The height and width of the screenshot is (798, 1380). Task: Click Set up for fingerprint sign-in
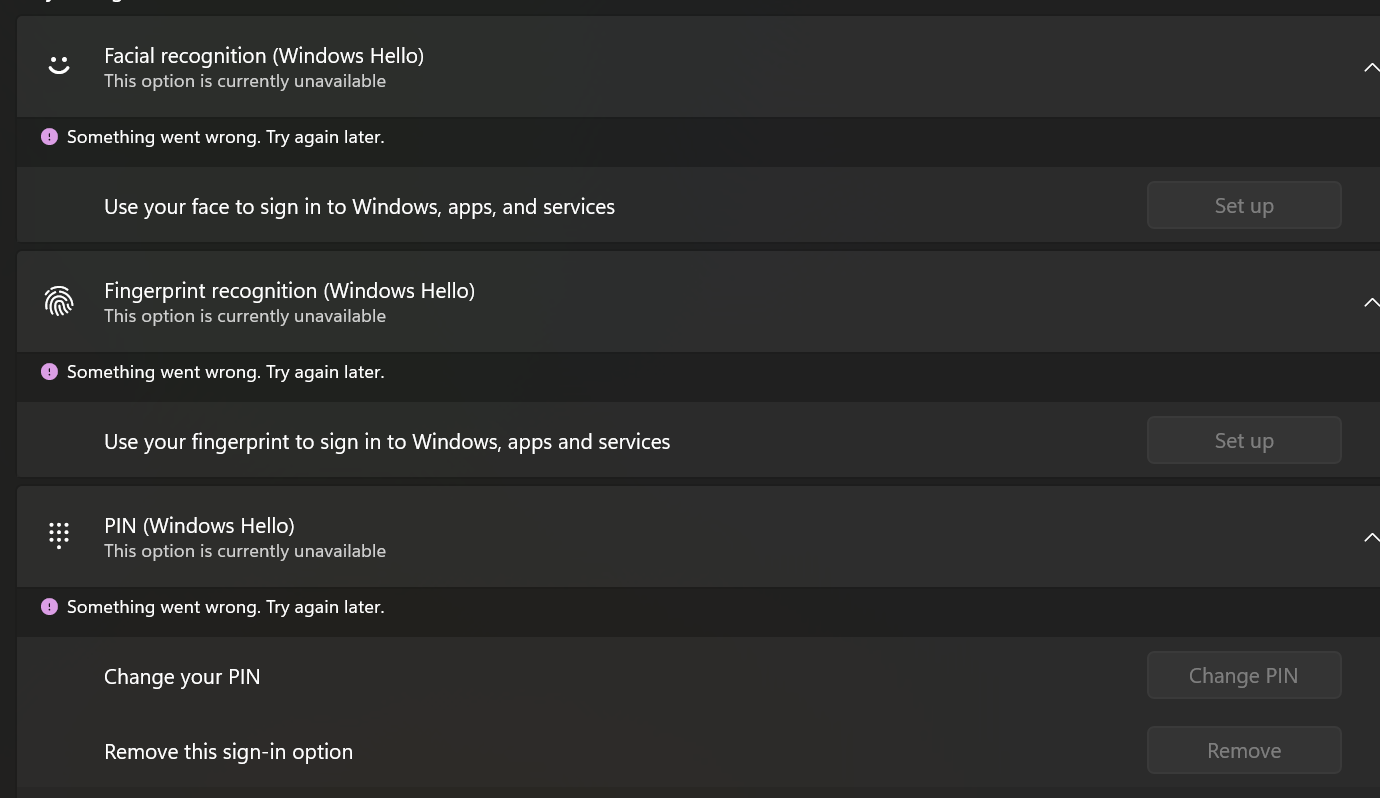[1244, 440]
